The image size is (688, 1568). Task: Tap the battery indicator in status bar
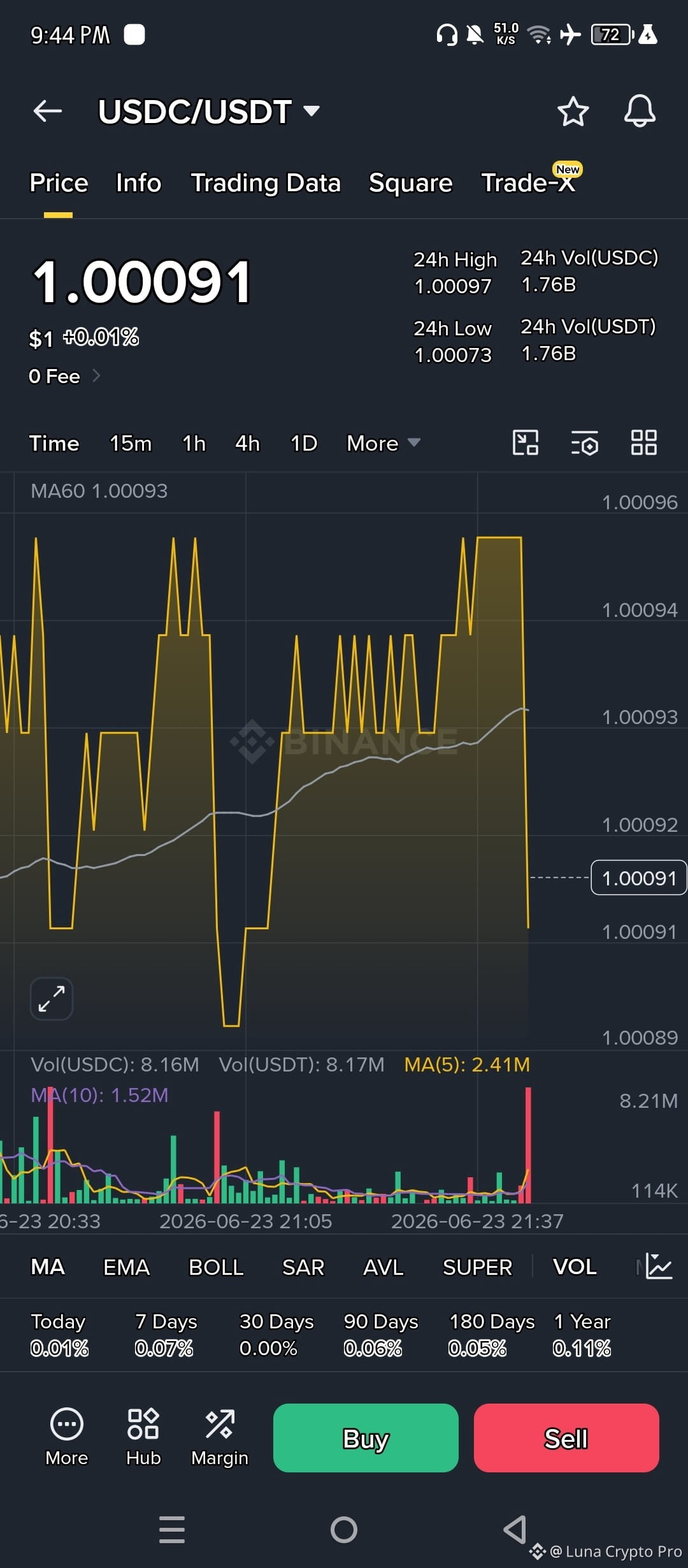[x=613, y=34]
